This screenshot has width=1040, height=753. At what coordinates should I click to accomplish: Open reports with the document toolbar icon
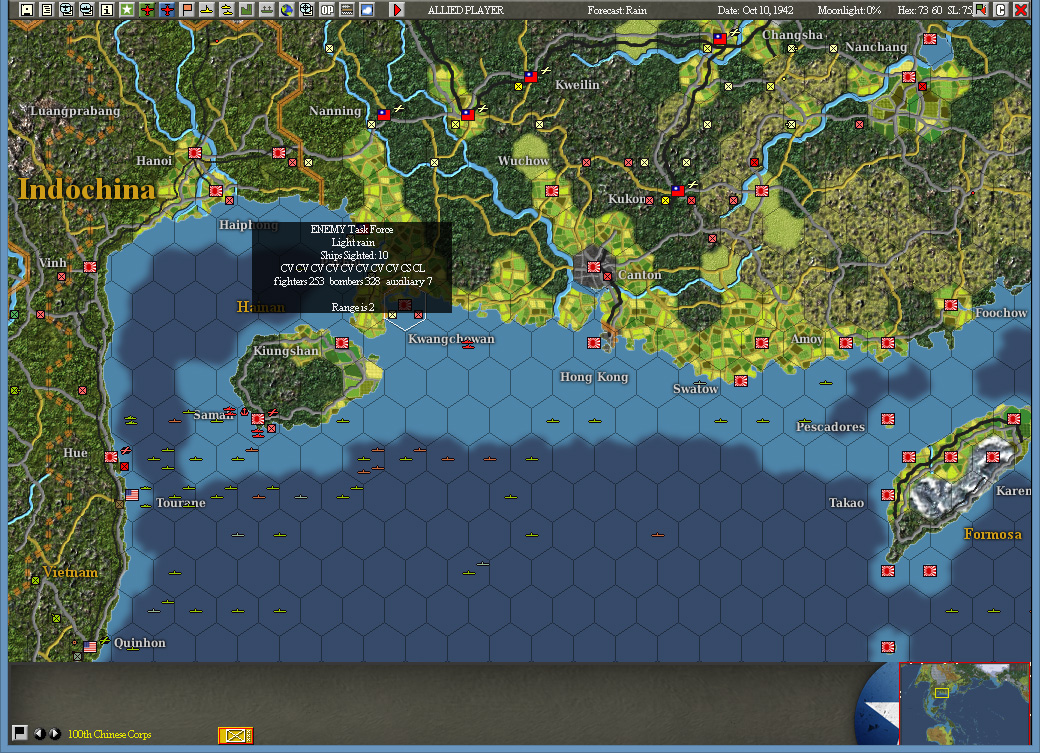(46, 9)
